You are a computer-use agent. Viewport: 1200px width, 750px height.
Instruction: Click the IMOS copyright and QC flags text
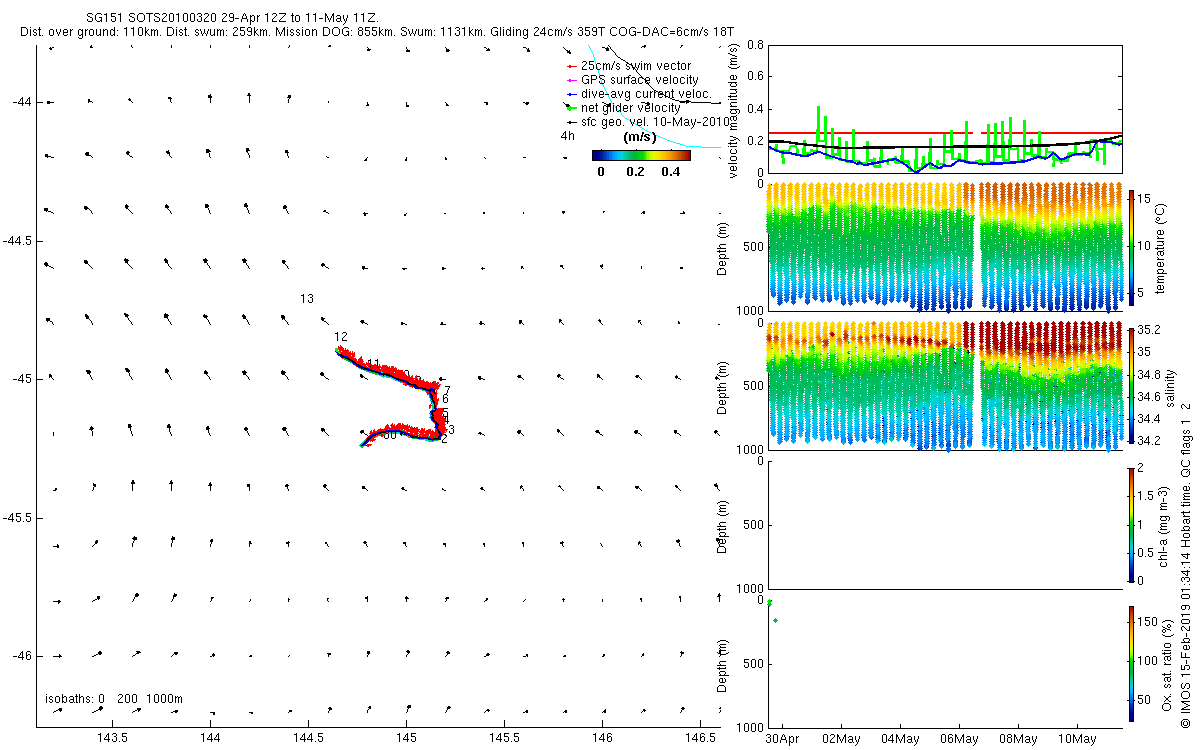[x=1186, y=564]
